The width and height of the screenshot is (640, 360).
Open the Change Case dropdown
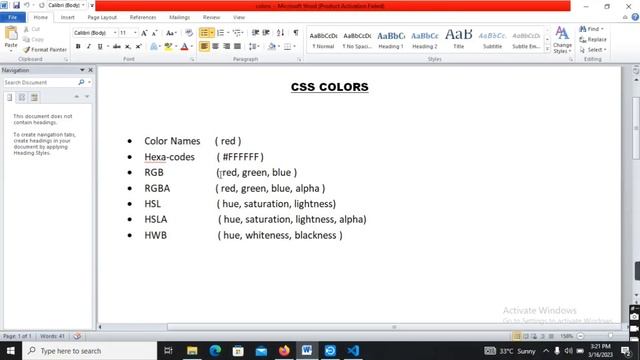coord(171,33)
